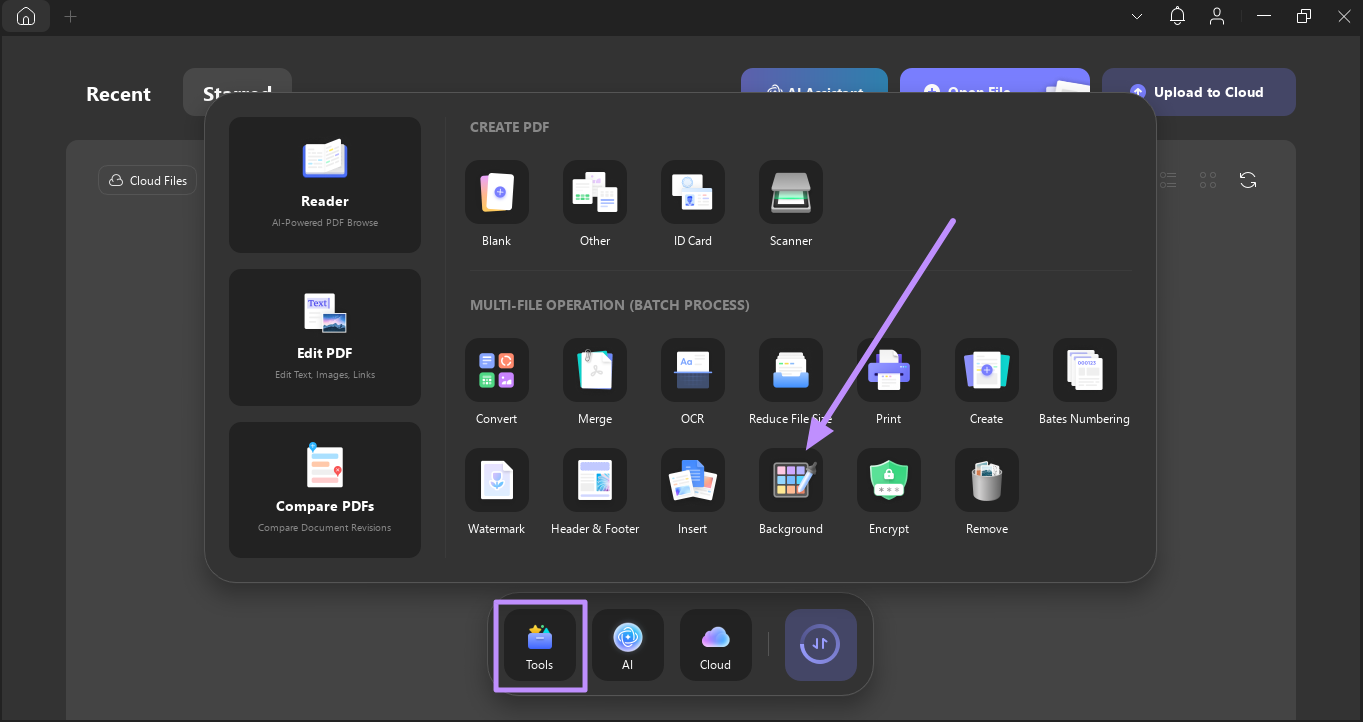Switch to list view of files
Image resolution: width=1363 pixels, height=722 pixels.
pos(1168,179)
